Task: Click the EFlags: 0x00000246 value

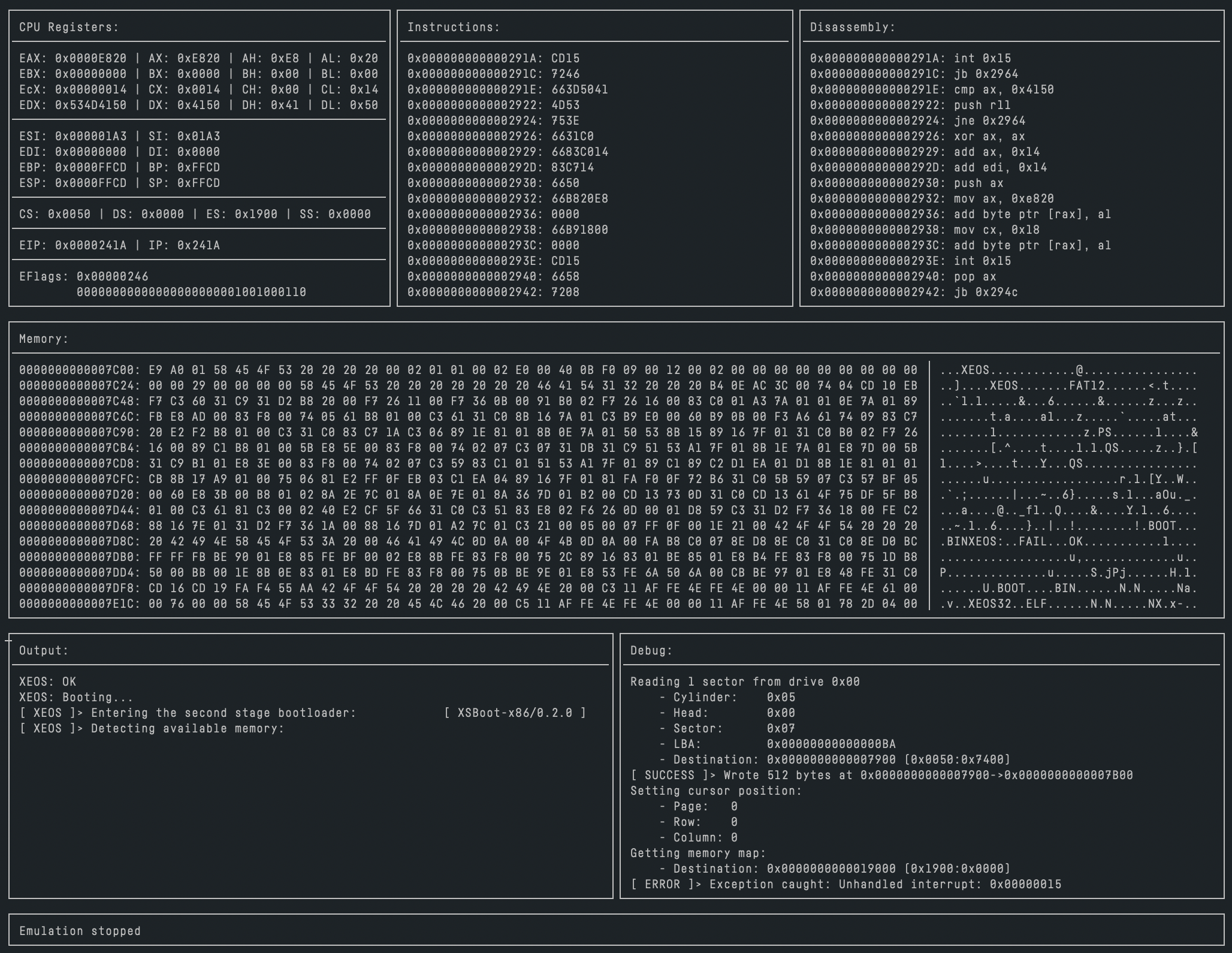Action: tap(84, 277)
